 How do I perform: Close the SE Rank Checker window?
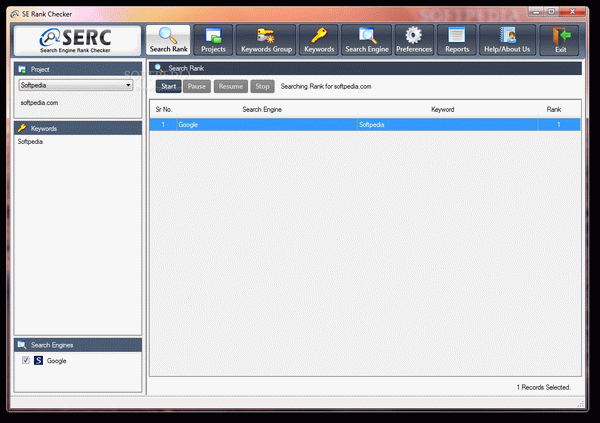[x=572, y=12]
